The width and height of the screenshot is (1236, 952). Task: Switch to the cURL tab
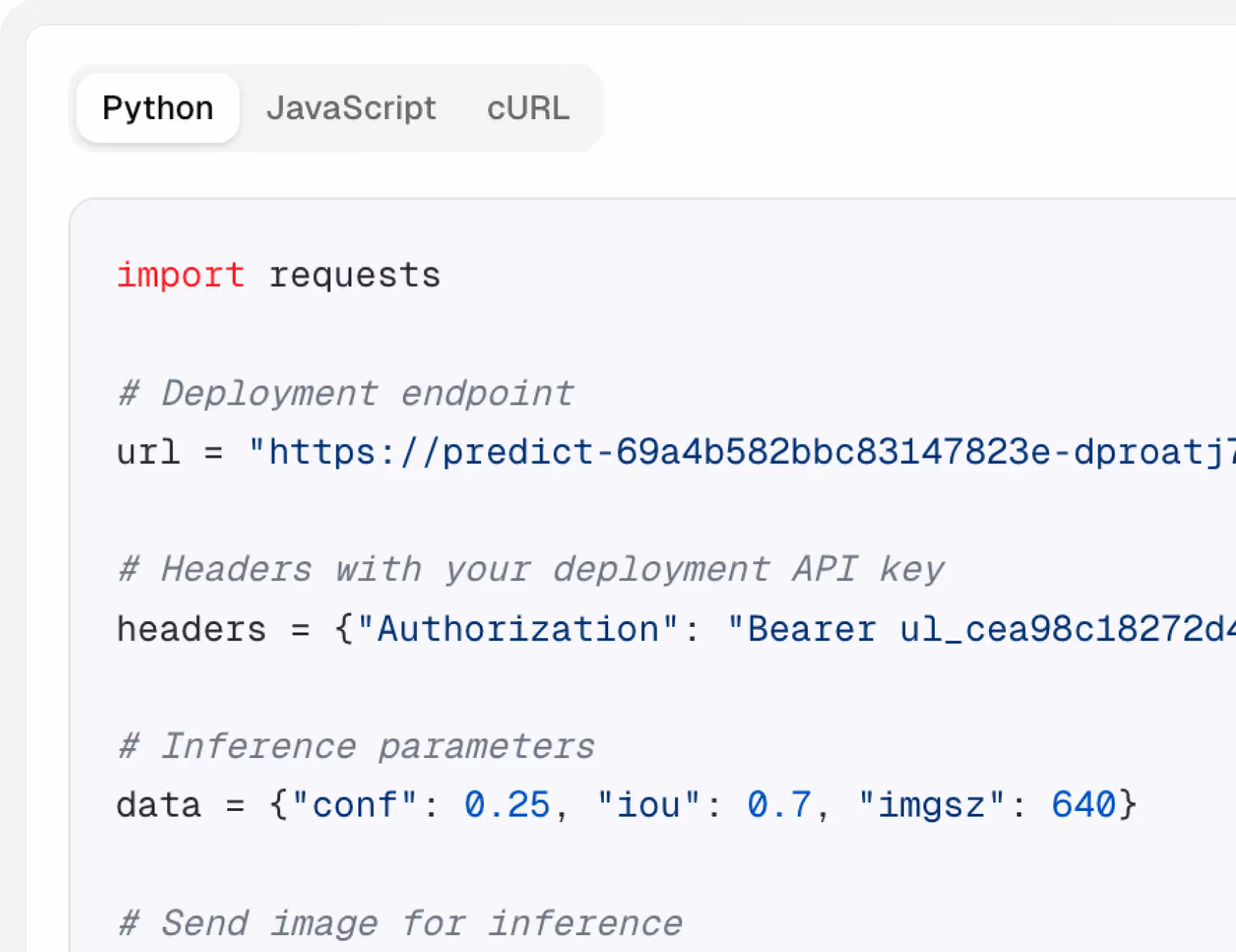(527, 108)
